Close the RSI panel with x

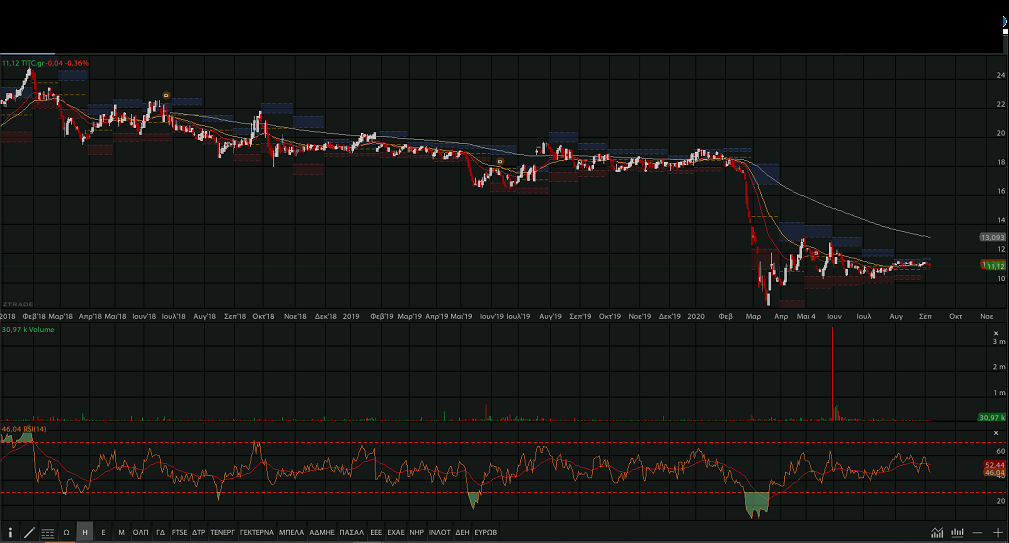996,433
